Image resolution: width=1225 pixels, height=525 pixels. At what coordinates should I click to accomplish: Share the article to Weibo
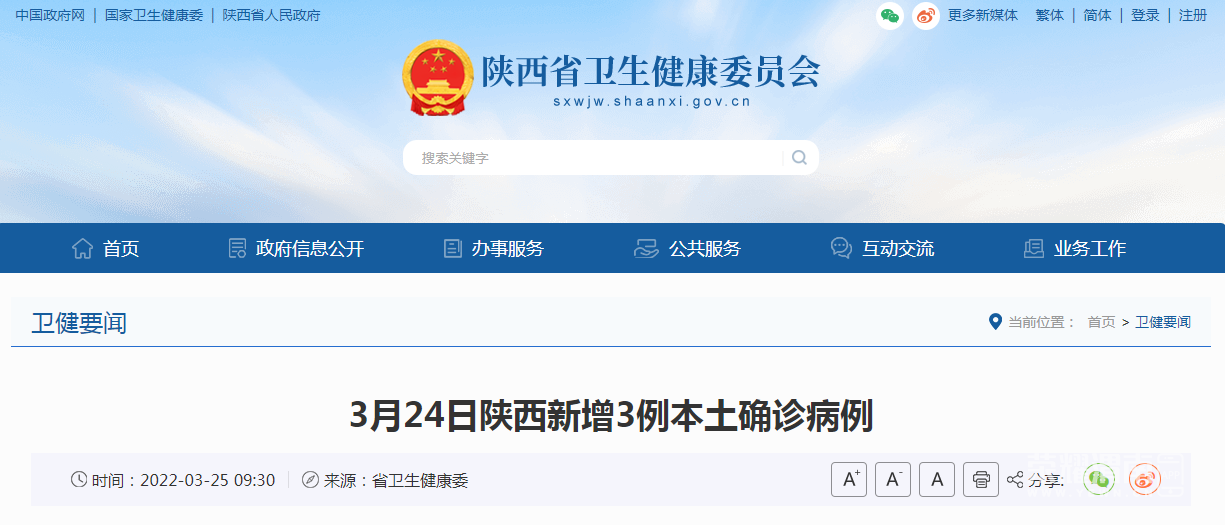(1145, 480)
